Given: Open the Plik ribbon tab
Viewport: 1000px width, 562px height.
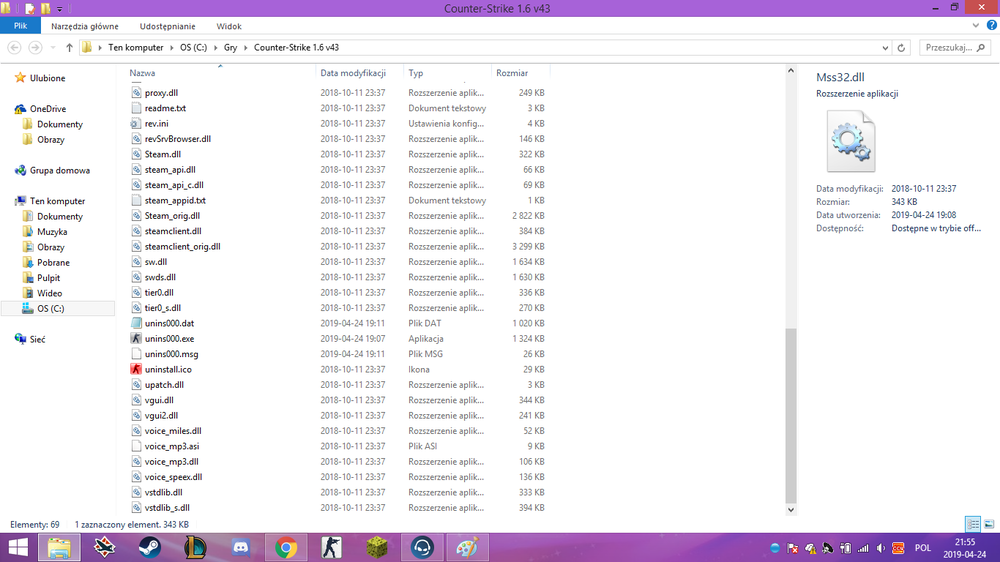Looking at the screenshot, I should (20, 26).
